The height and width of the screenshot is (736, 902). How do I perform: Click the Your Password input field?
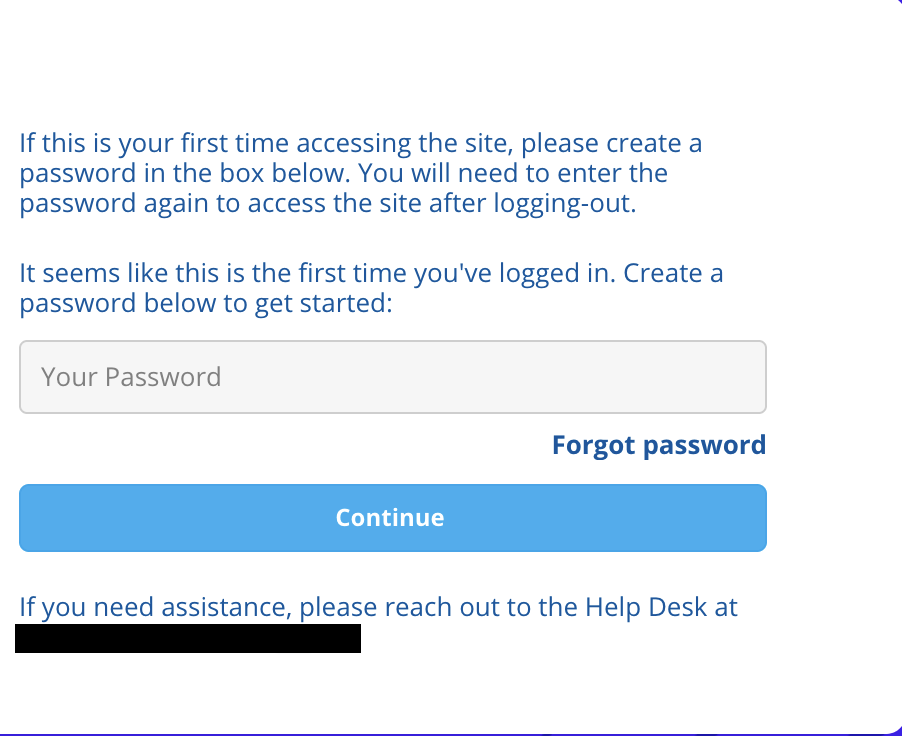392,377
